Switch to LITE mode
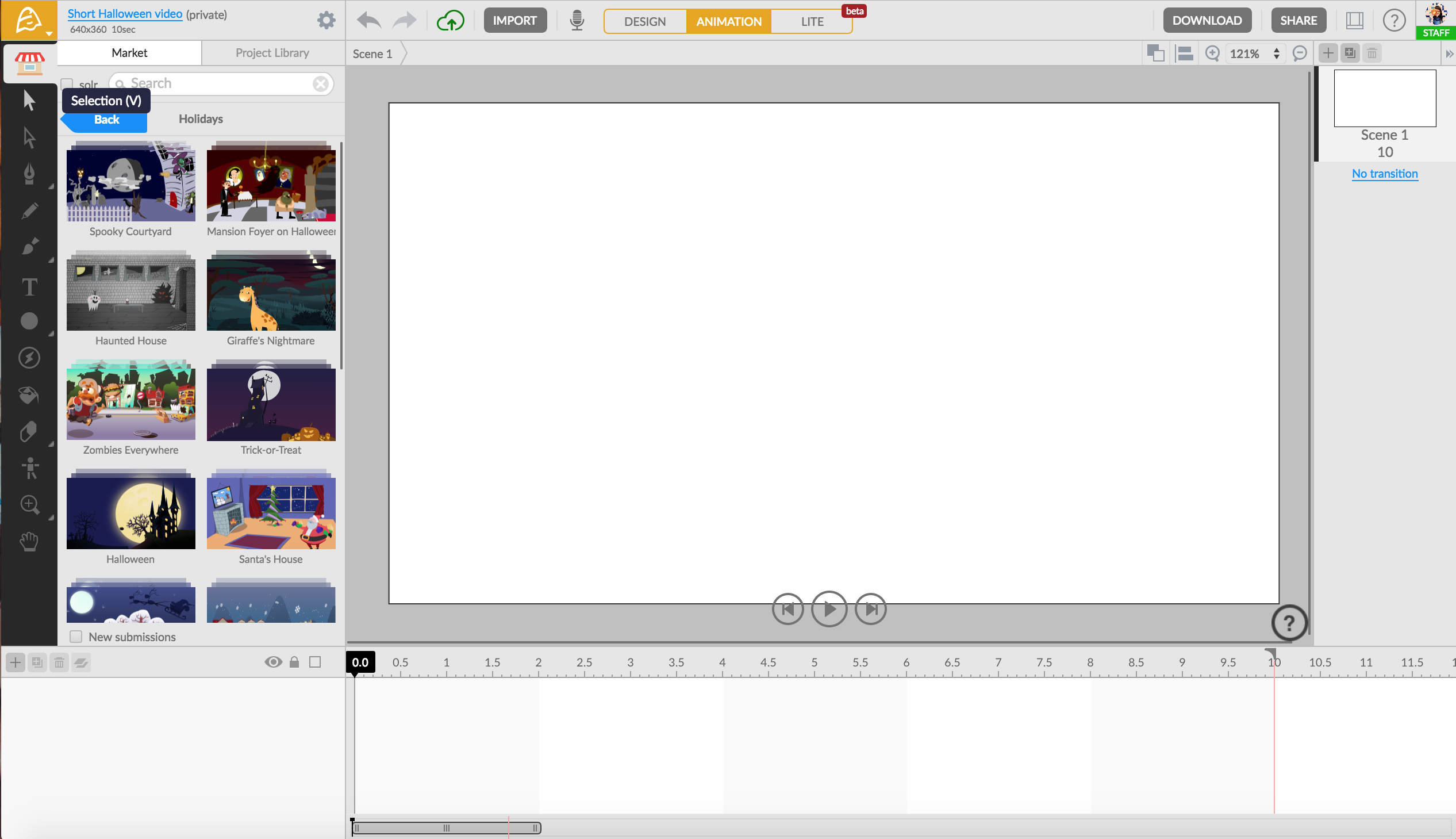 [812, 21]
